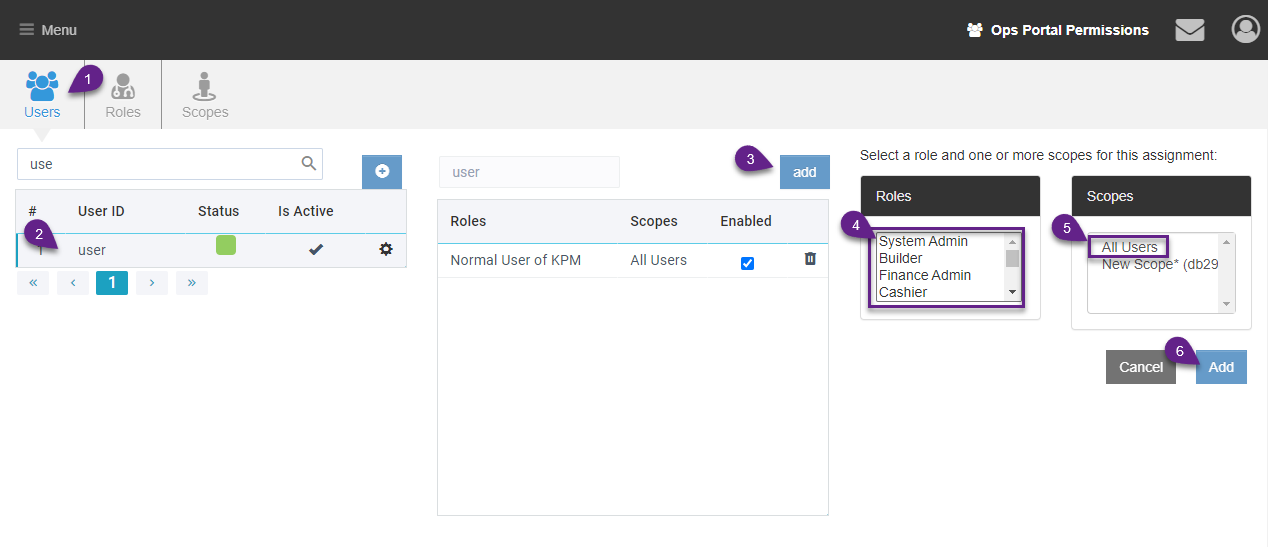1268x547 pixels.
Task: Open the gear settings for user row
Action: [386, 249]
